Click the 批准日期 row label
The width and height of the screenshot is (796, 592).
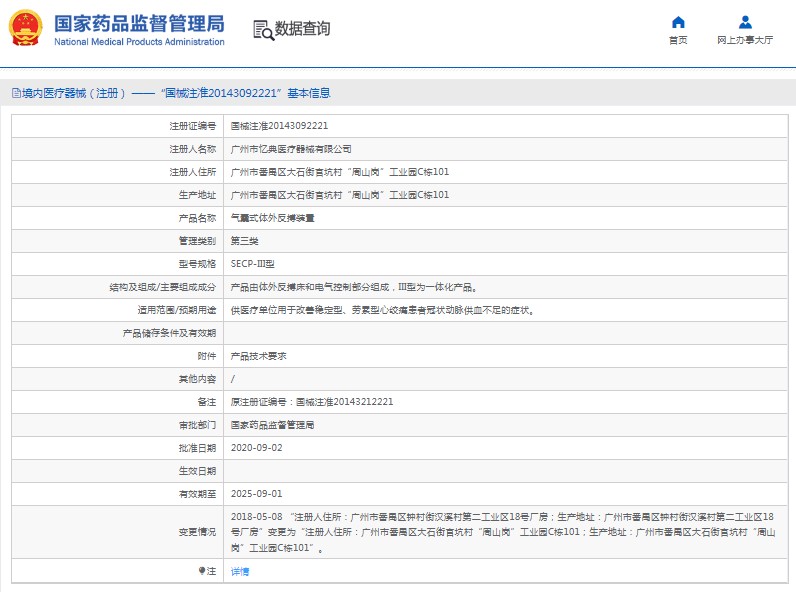click(197, 448)
